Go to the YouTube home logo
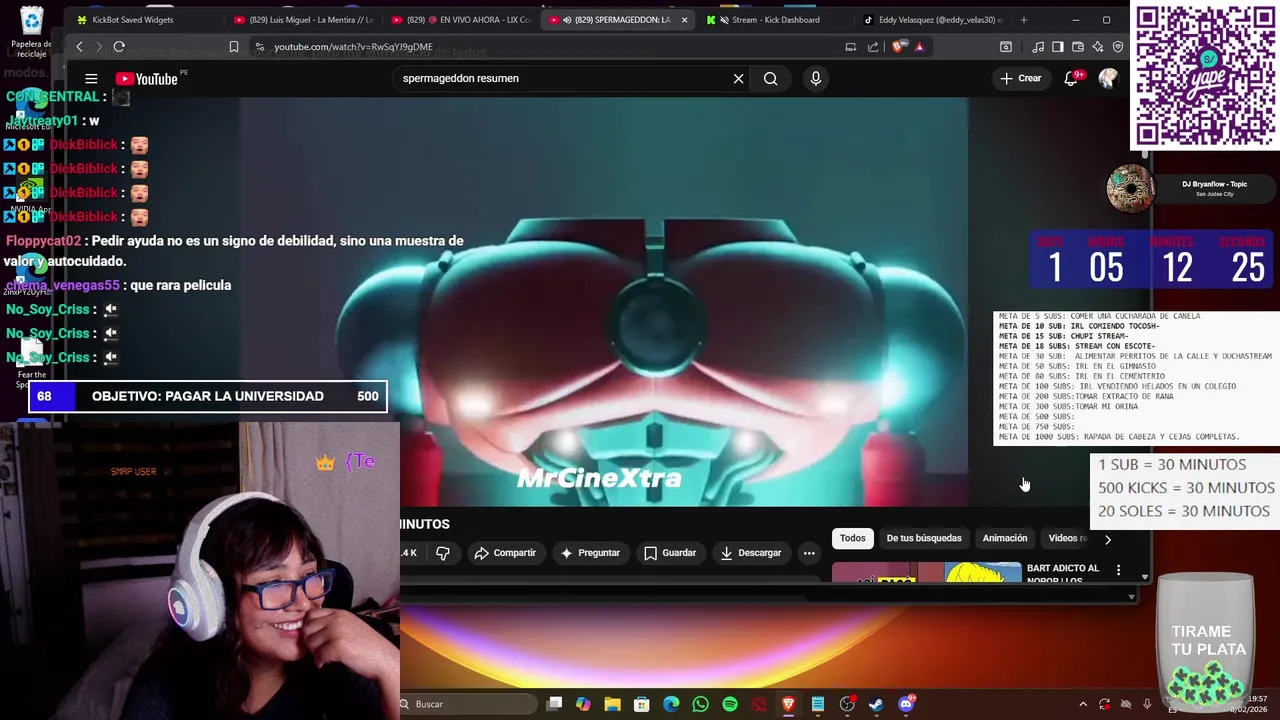Screen dimensions: 1280x720 tap(146, 78)
